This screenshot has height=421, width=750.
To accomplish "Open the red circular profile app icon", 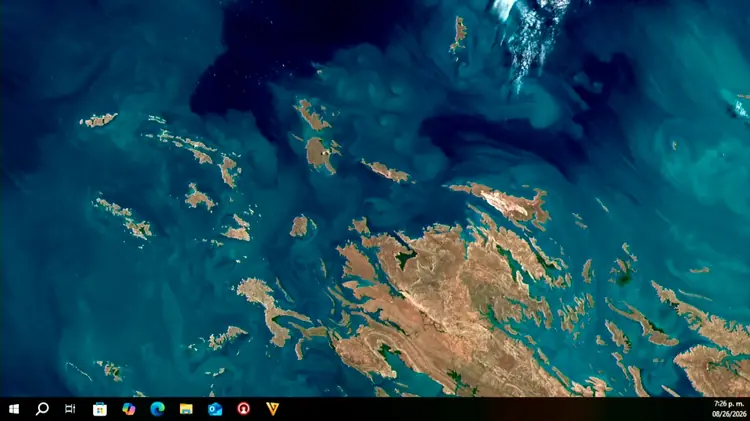I will click(x=243, y=409).
